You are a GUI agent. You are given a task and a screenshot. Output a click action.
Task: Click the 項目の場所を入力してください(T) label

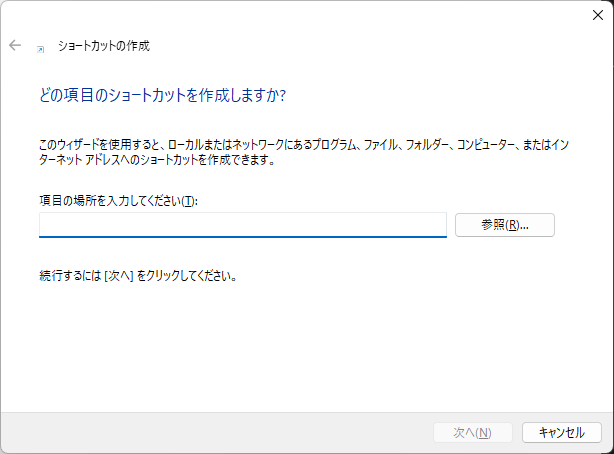[x=118, y=201]
